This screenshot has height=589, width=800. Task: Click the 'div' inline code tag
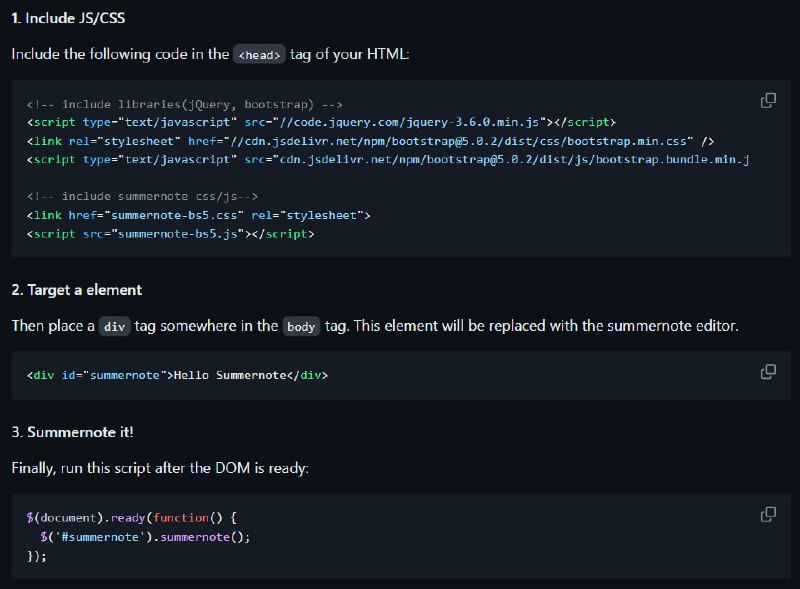(x=114, y=327)
